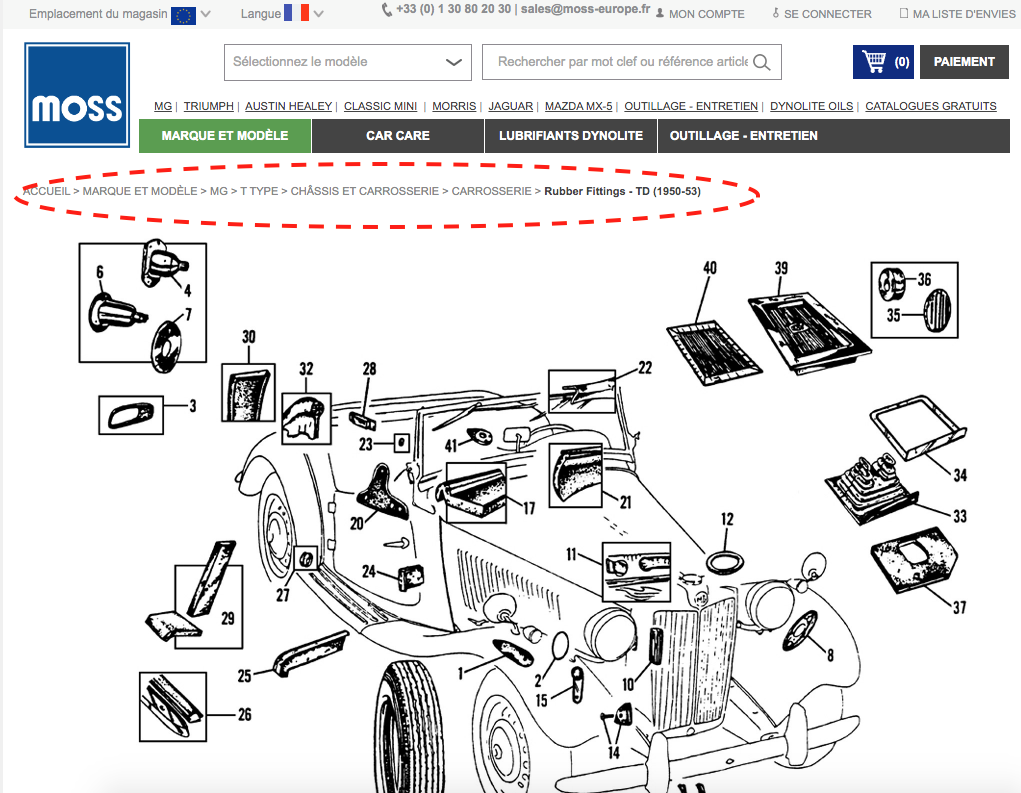Open the Sélectionnez le modèle dropdown
This screenshot has width=1021, height=793.
coord(348,63)
